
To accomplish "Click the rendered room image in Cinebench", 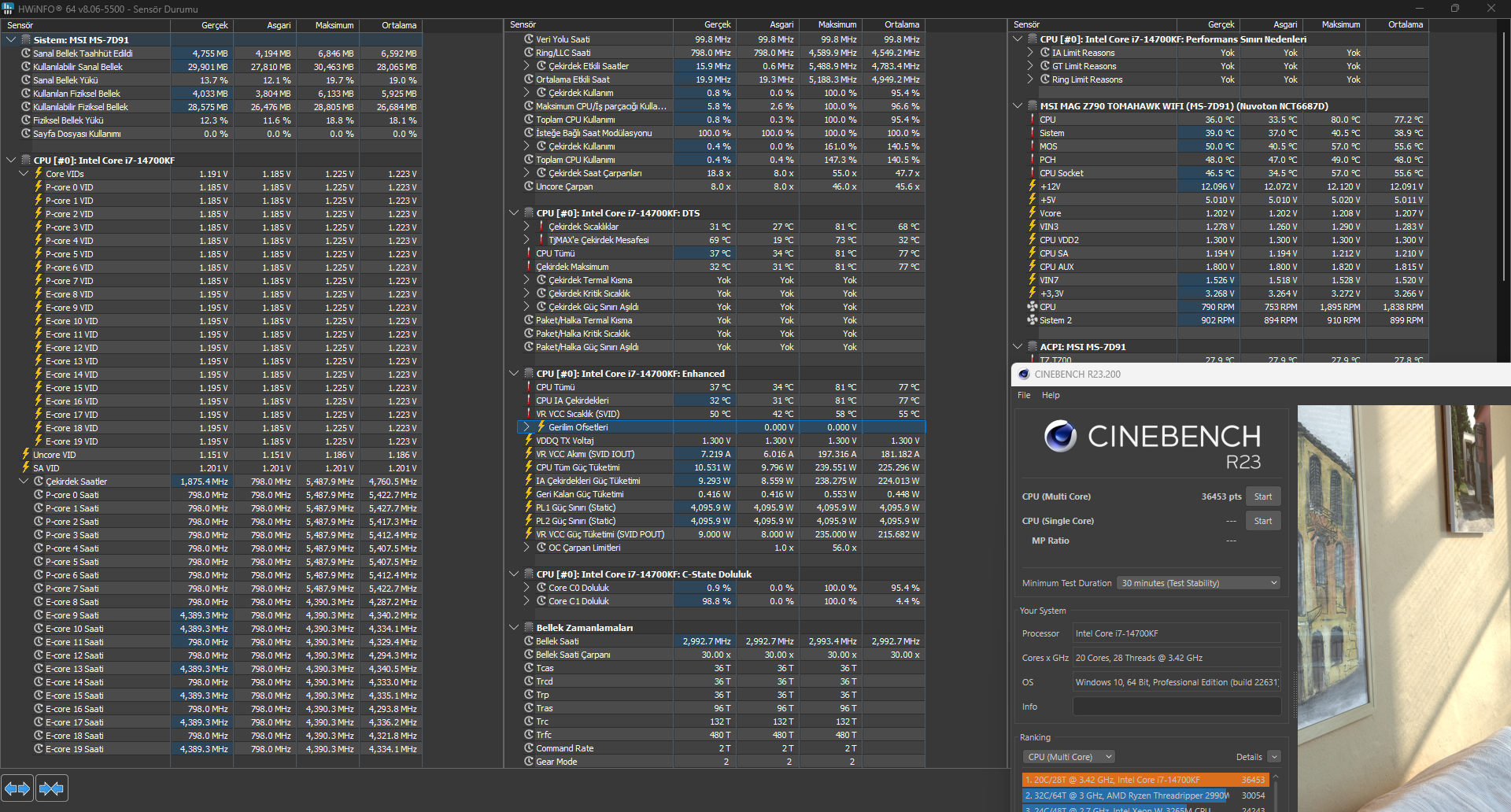I will (x=1404, y=608).
